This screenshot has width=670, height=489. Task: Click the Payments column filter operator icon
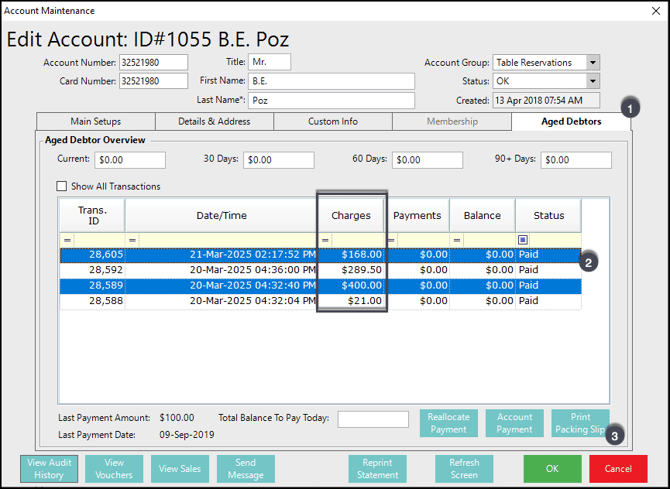point(391,241)
